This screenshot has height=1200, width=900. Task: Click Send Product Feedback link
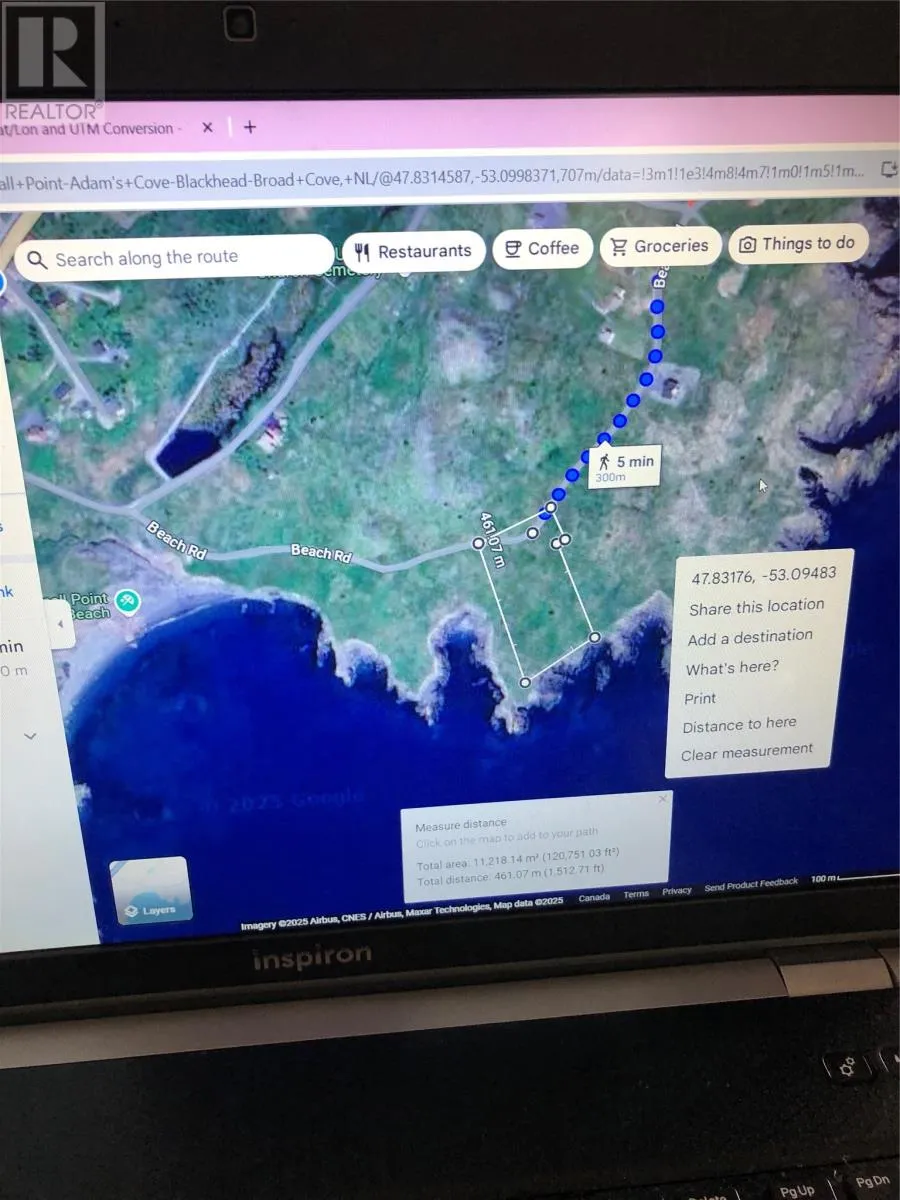[751, 884]
